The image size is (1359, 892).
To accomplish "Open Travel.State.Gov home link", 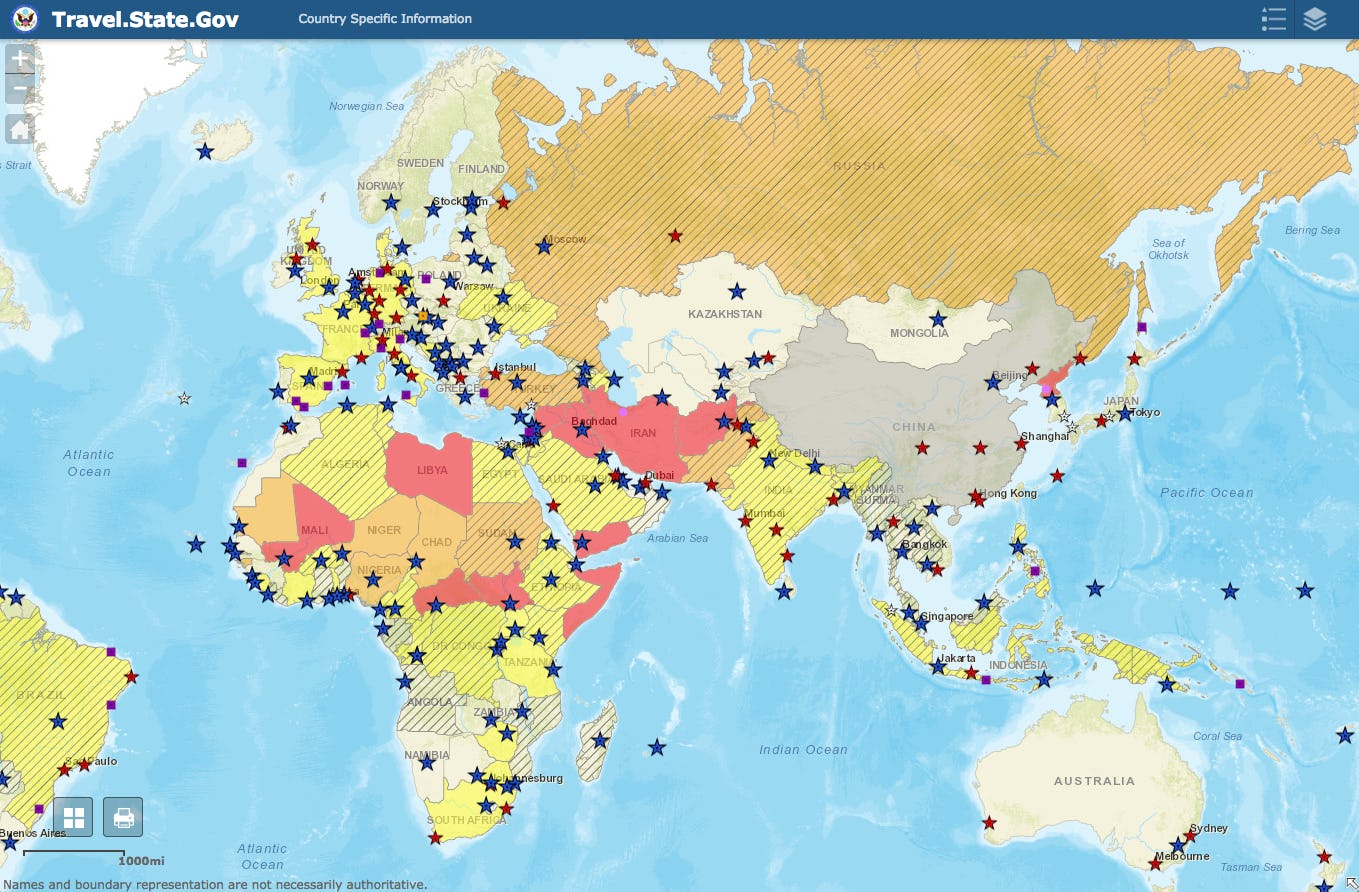I will tap(145, 18).
